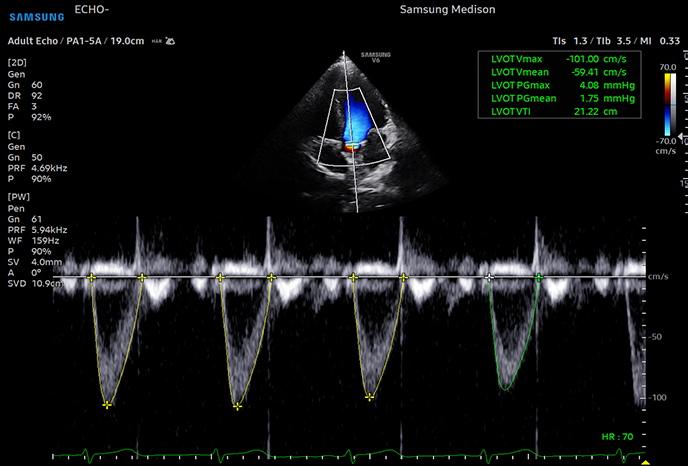
Task: Click the green baseline caliper on the fourth trace
Action: (x=539, y=277)
